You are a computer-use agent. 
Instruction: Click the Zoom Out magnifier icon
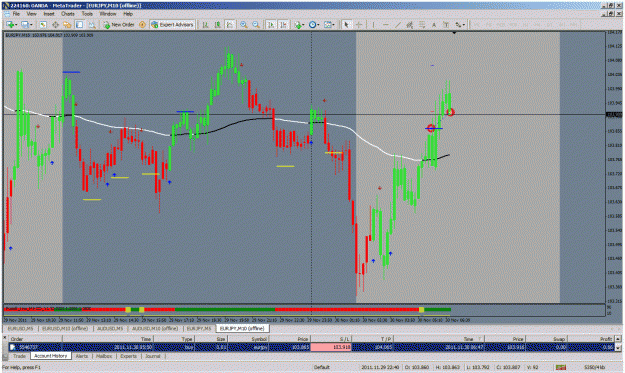256,25
